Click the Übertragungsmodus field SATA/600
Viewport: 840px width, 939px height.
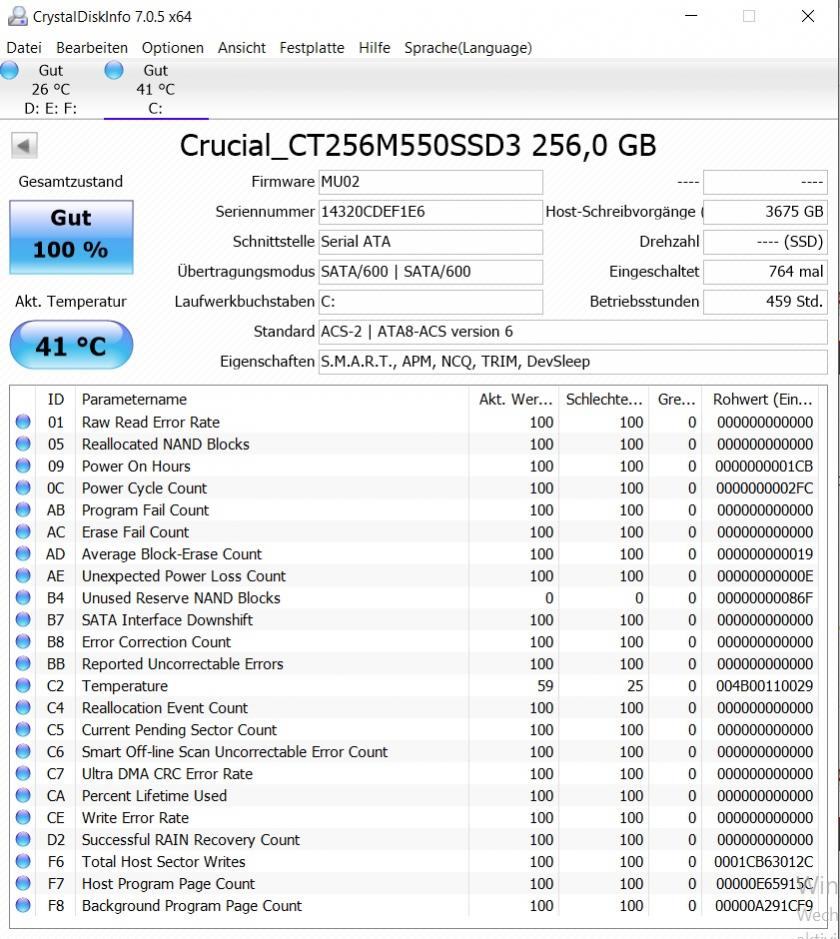point(430,272)
